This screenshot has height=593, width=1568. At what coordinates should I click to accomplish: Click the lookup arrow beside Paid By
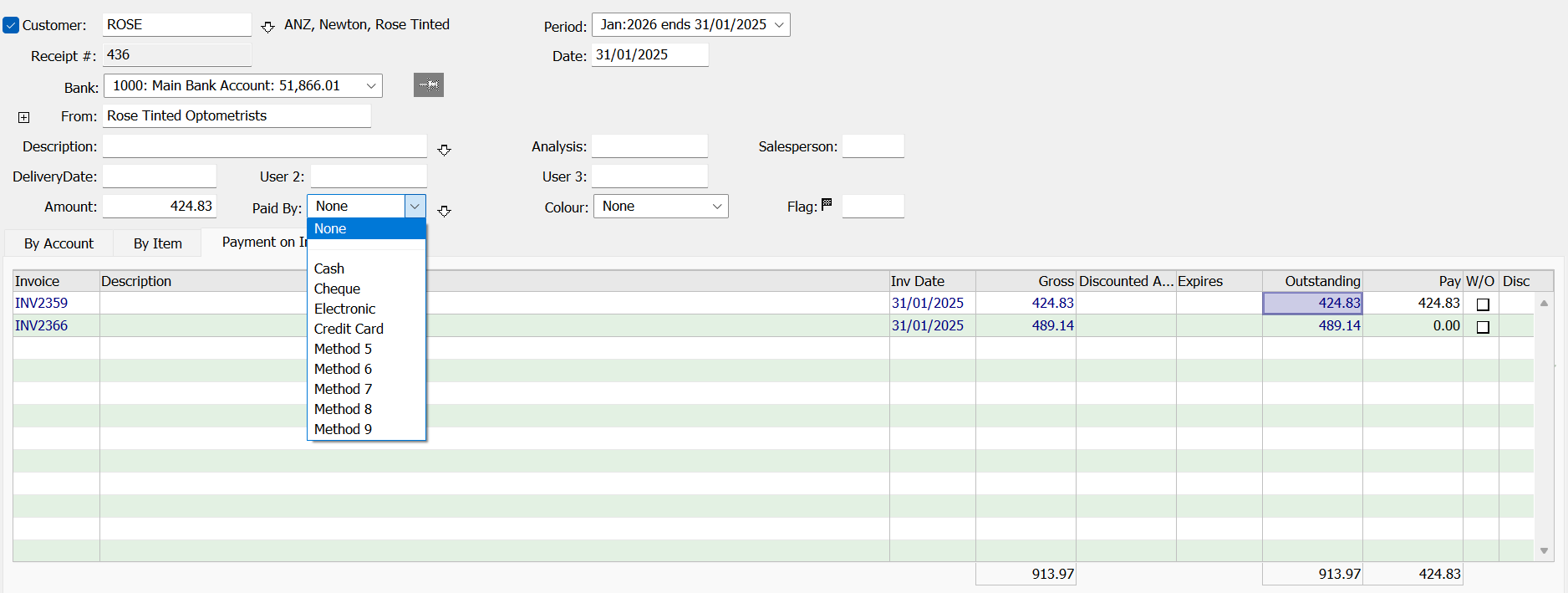[445, 211]
